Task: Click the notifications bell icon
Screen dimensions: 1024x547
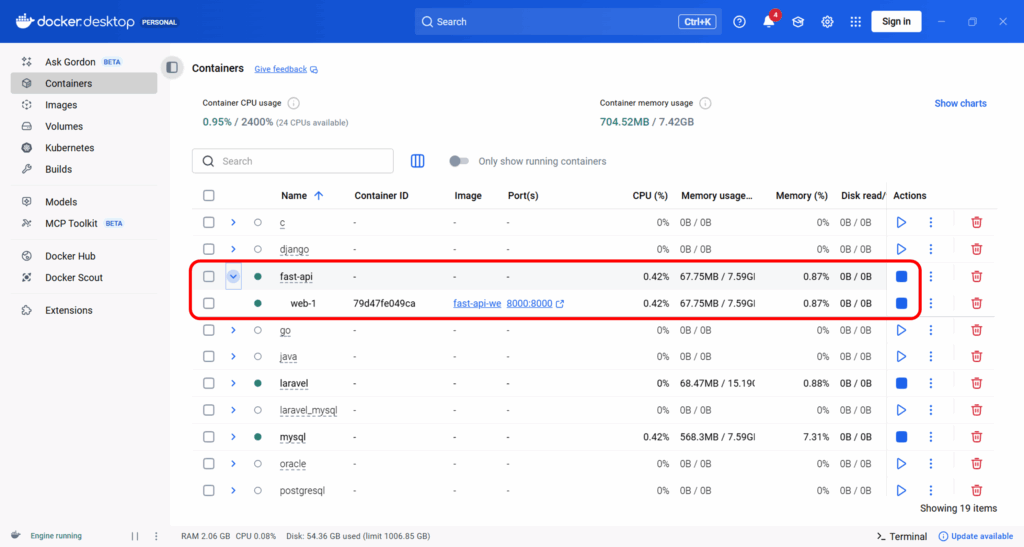Action: pyautogui.click(x=768, y=22)
